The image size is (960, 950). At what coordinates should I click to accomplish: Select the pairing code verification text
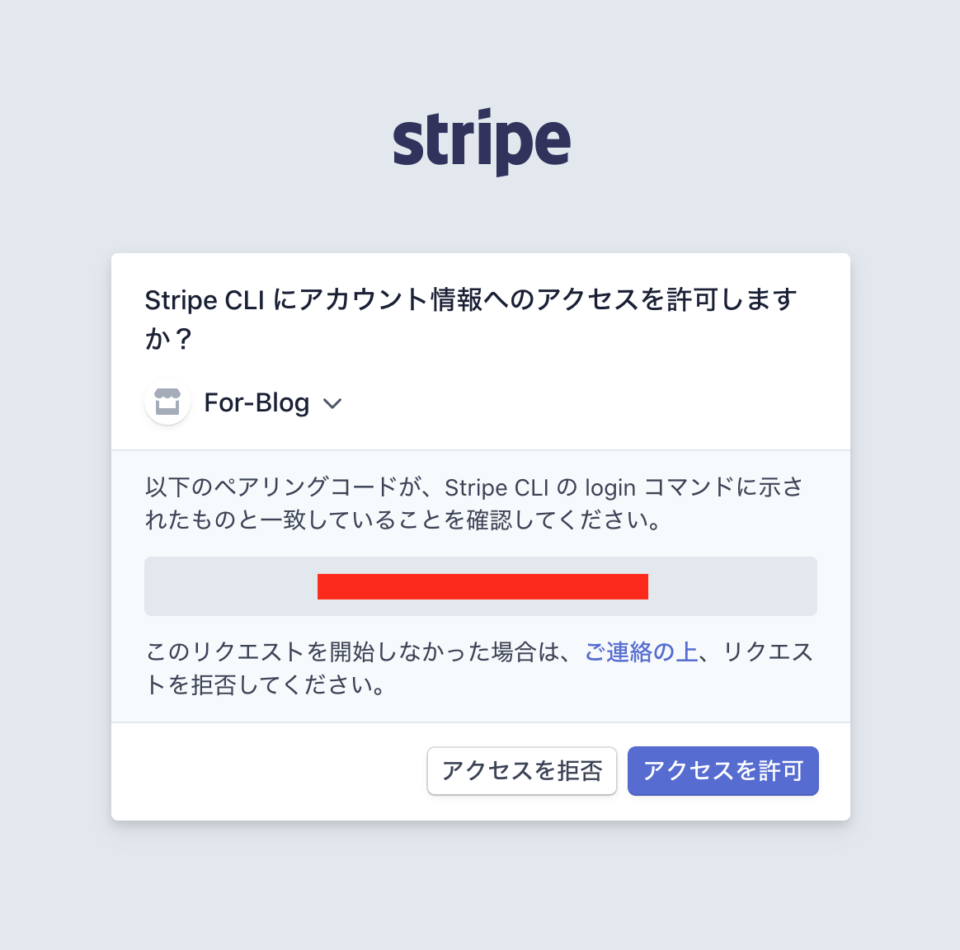point(478,505)
